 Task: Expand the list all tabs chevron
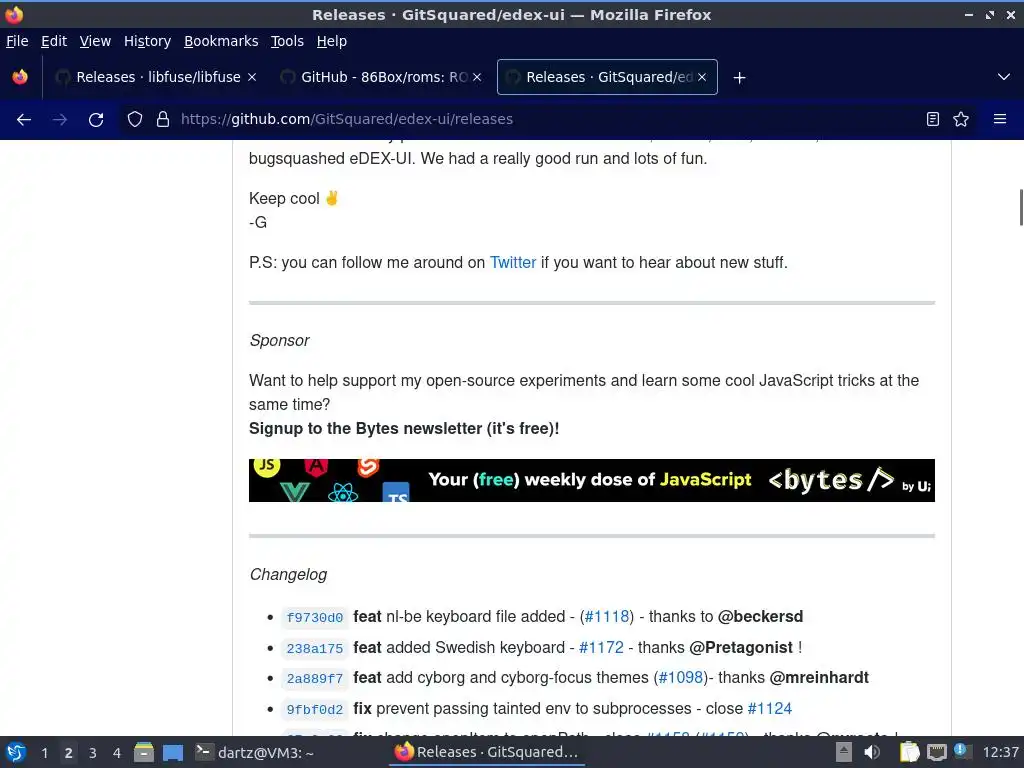(1004, 77)
